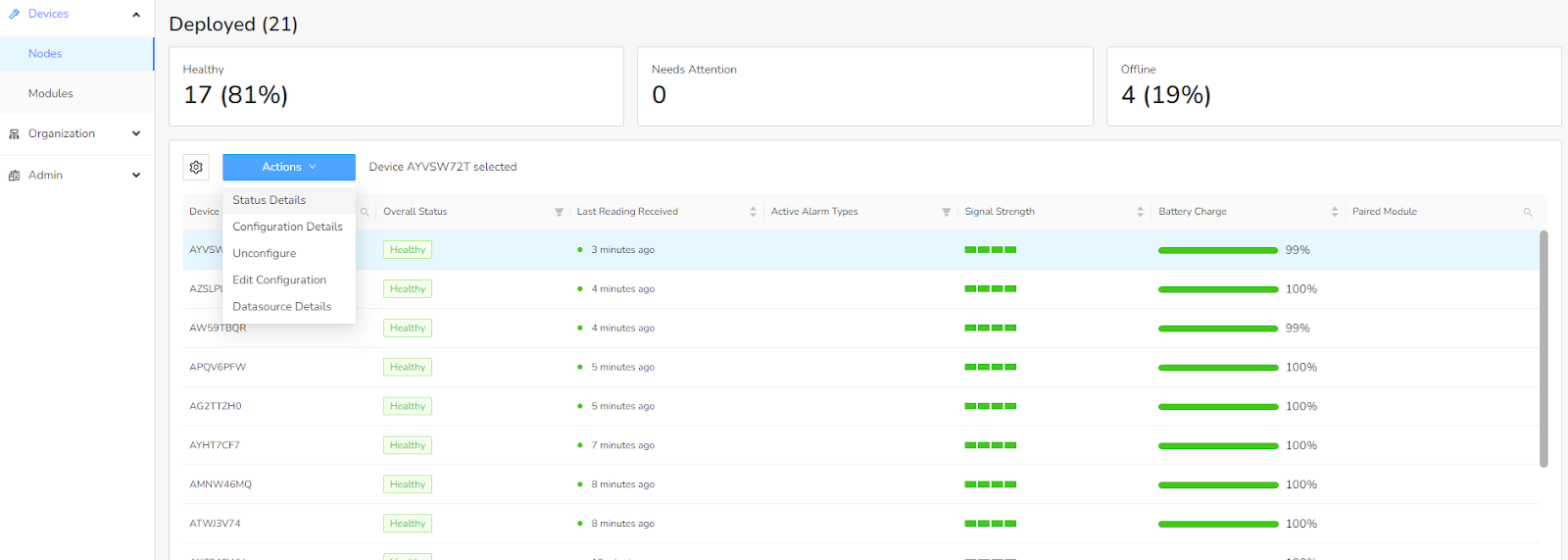Image resolution: width=1568 pixels, height=560 pixels.
Task: Click the Active Alarm Types header text
Action: [813, 212]
